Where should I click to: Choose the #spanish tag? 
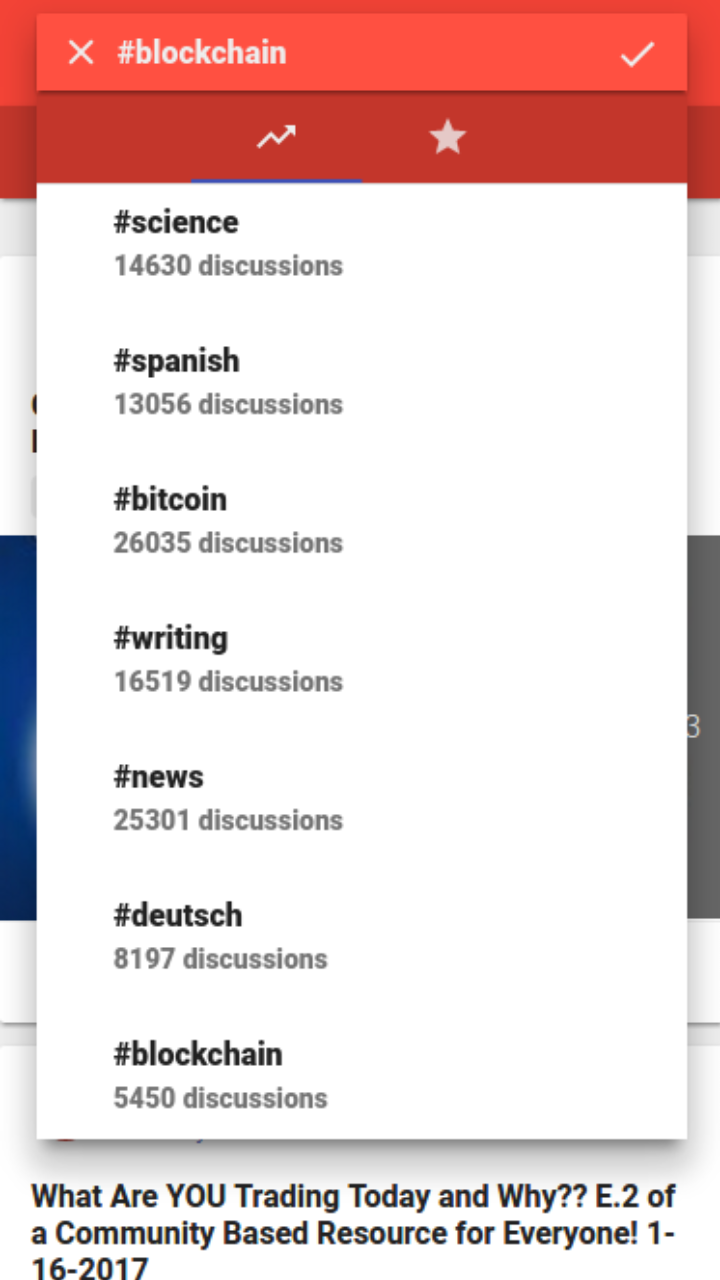[x=176, y=360]
